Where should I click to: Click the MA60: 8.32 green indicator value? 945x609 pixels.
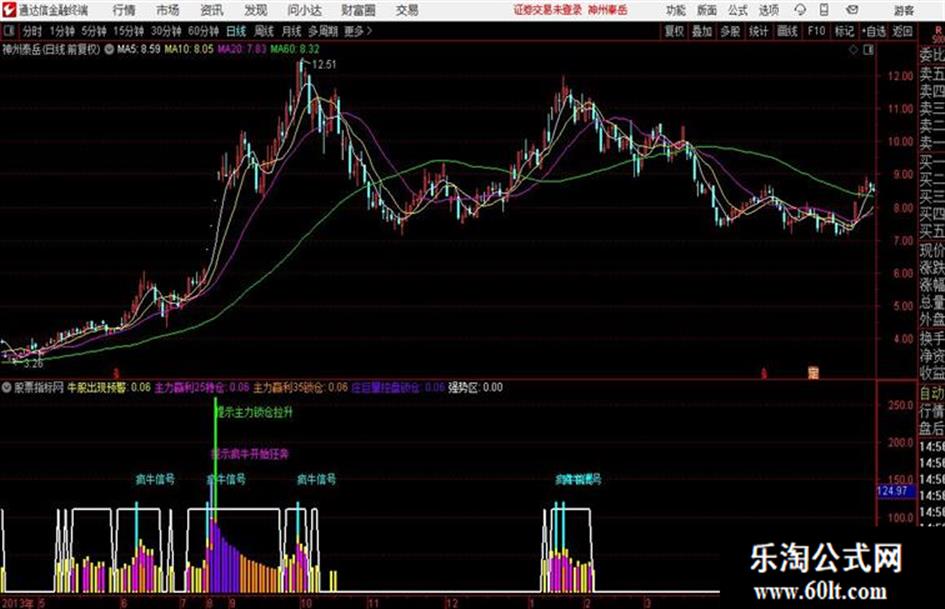(295, 49)
